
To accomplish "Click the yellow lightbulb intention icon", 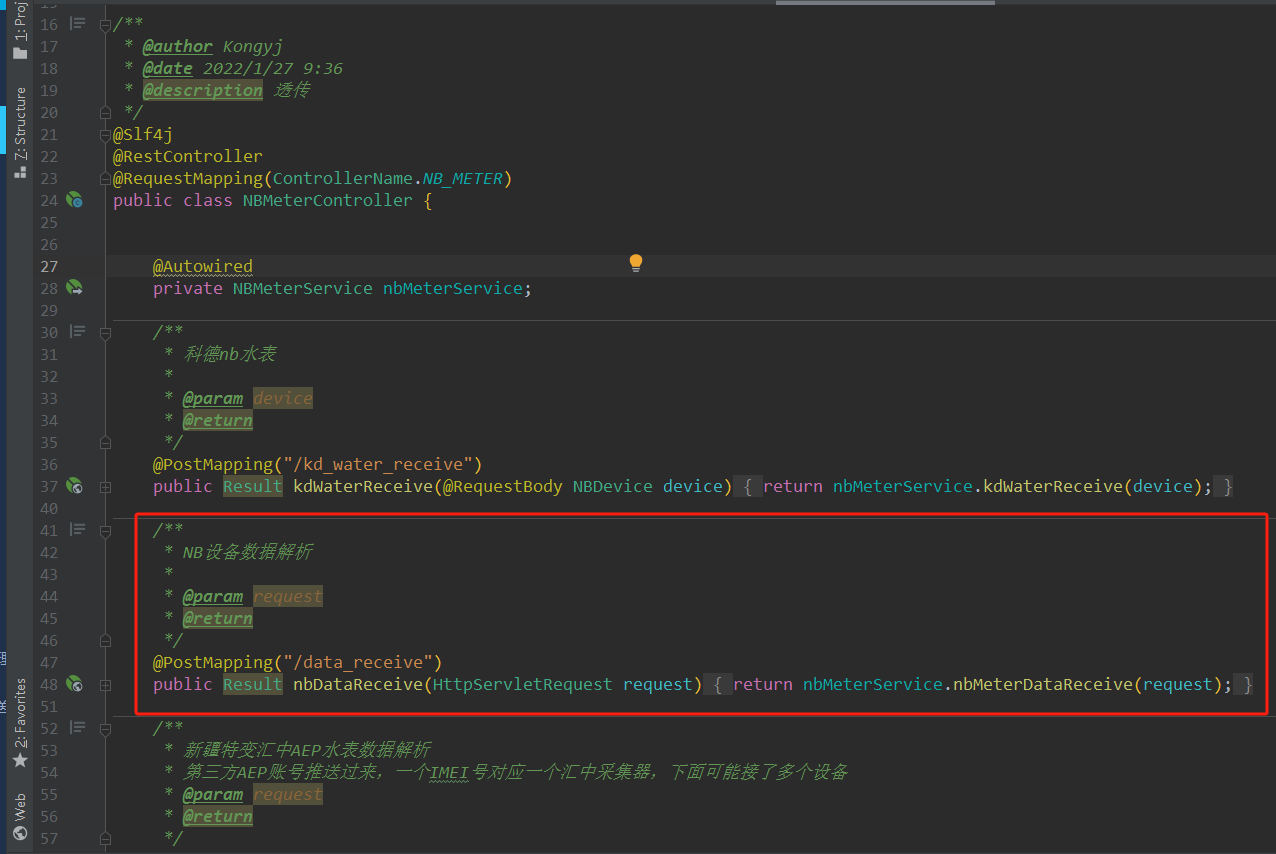I will pyautogui.click(x=635, y=263).
